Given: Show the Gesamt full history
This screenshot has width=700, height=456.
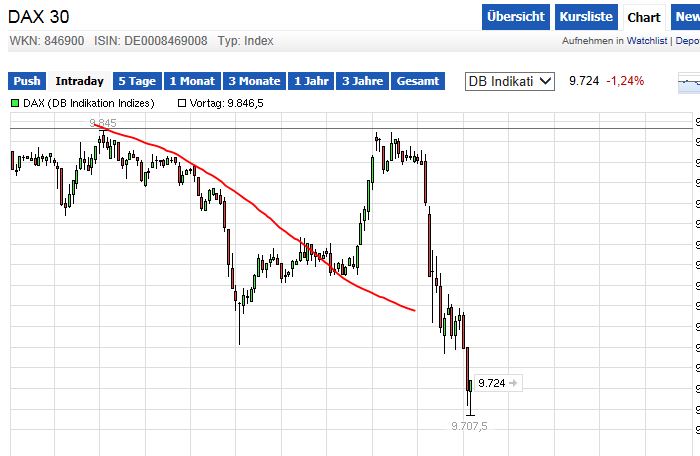Looking at the screenshot, I should 417,81.
